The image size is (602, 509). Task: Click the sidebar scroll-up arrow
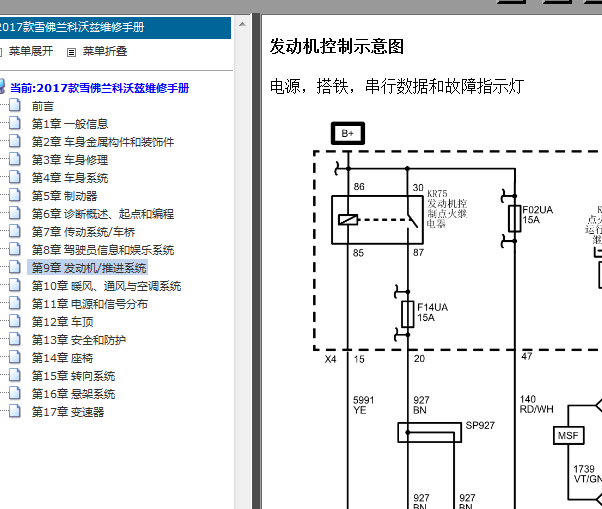tap(242, 24)
